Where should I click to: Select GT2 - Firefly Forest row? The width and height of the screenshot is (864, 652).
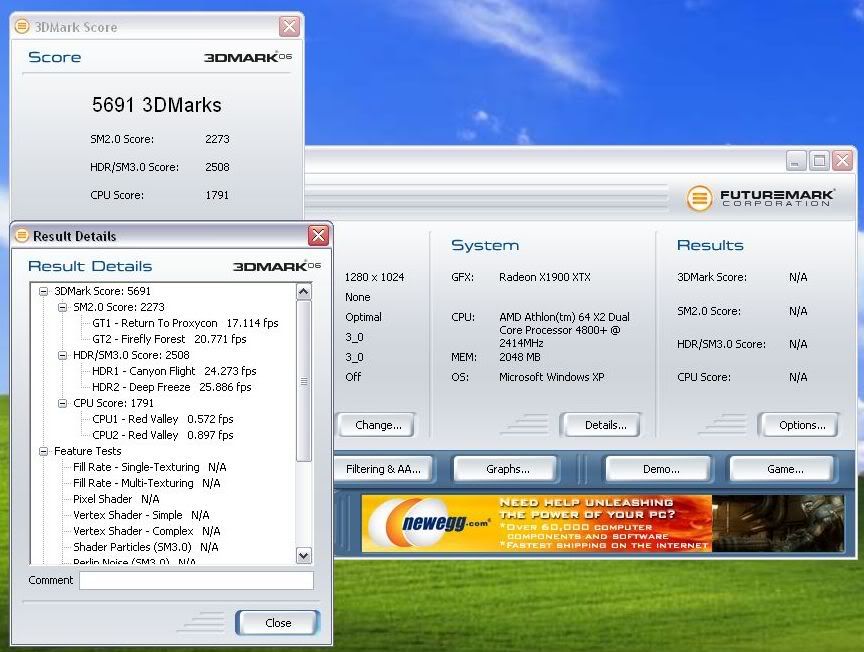tap(169, 339)
